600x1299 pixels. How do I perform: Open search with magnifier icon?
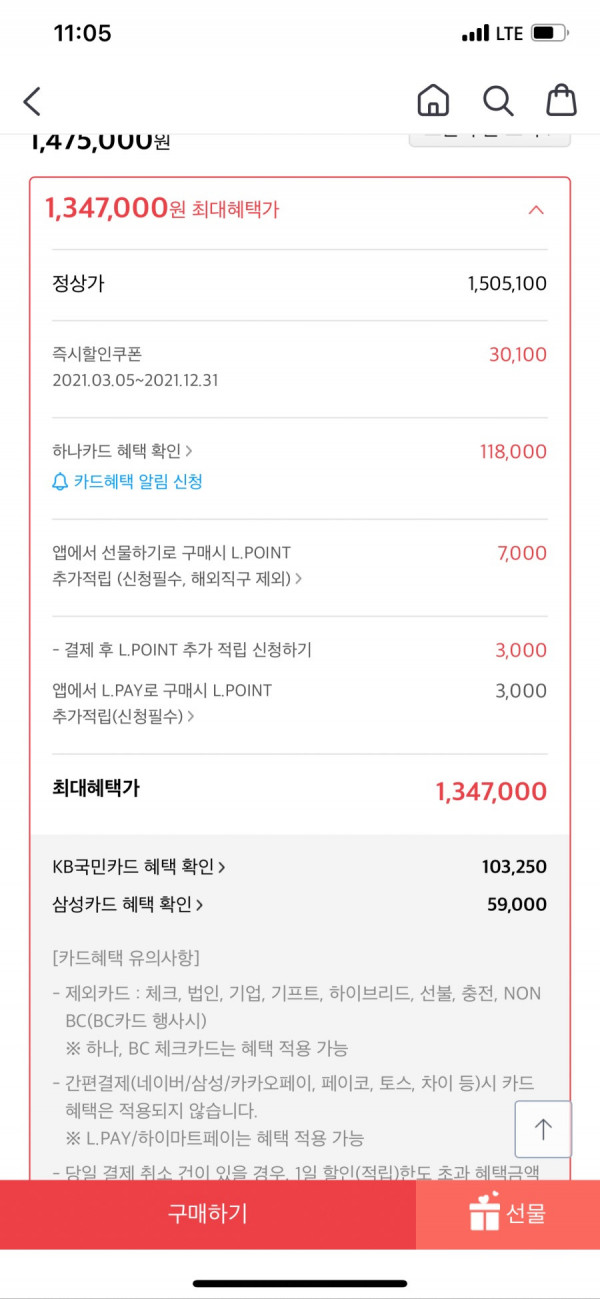[498, 100]
